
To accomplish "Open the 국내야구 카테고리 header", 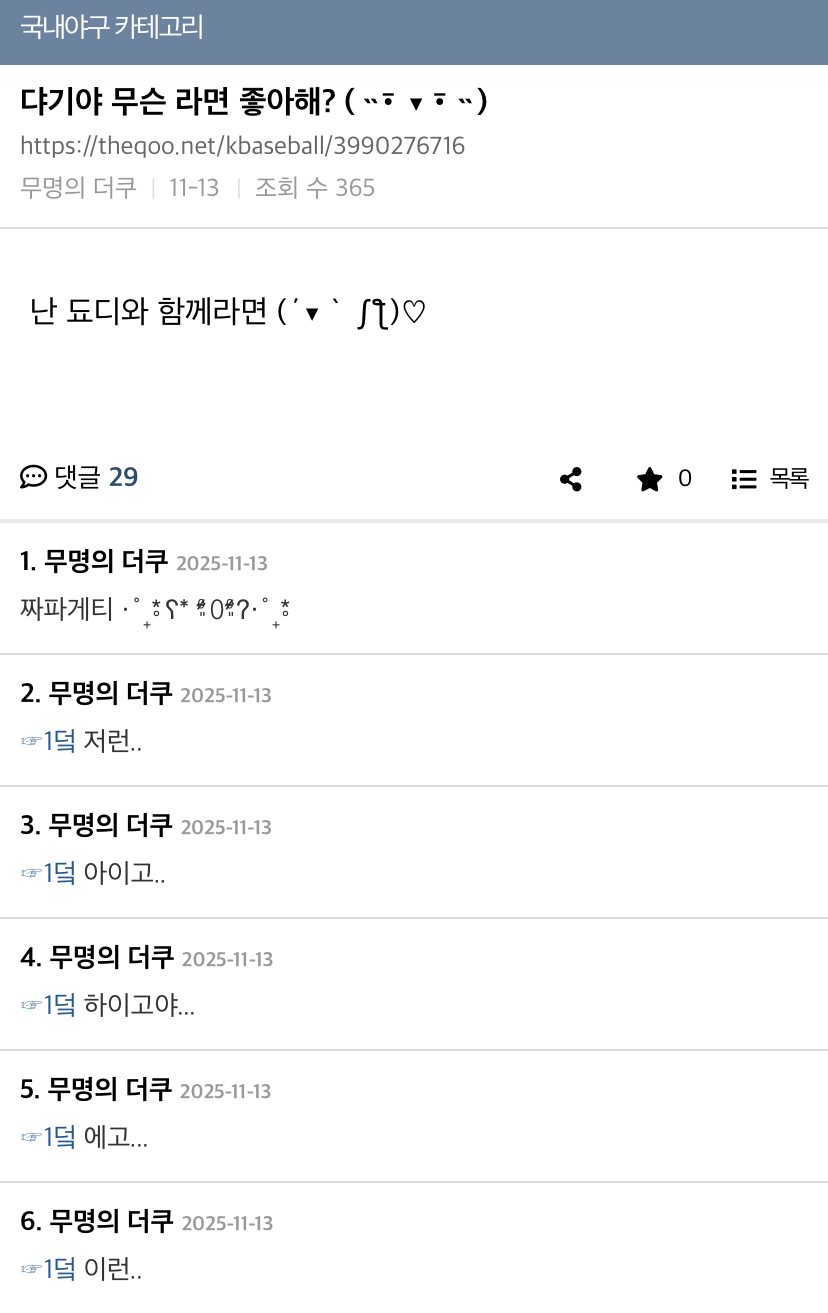I will tap(112, 27).
